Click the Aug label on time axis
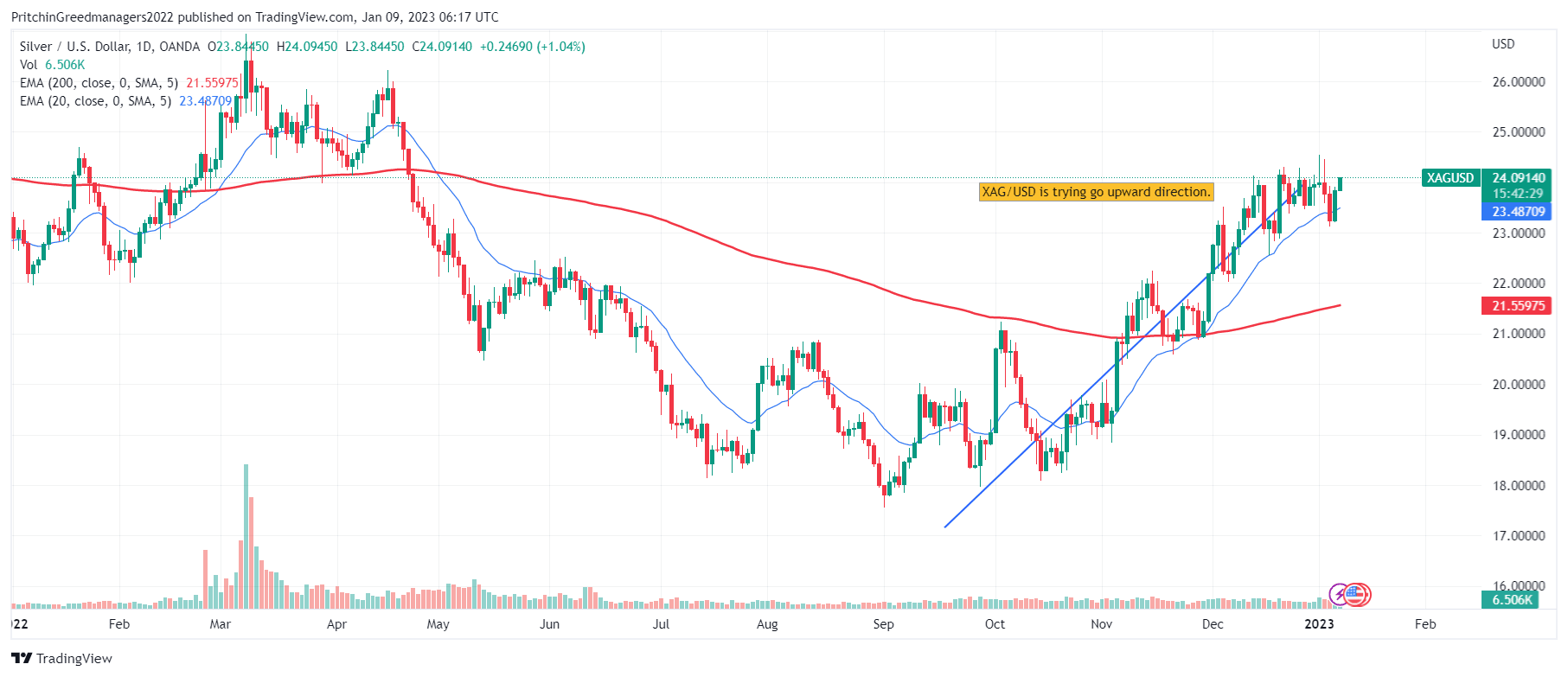Image resolution: width=1568 pixels, height=677 pixels. pyautogui.click(x=767, y=624)
